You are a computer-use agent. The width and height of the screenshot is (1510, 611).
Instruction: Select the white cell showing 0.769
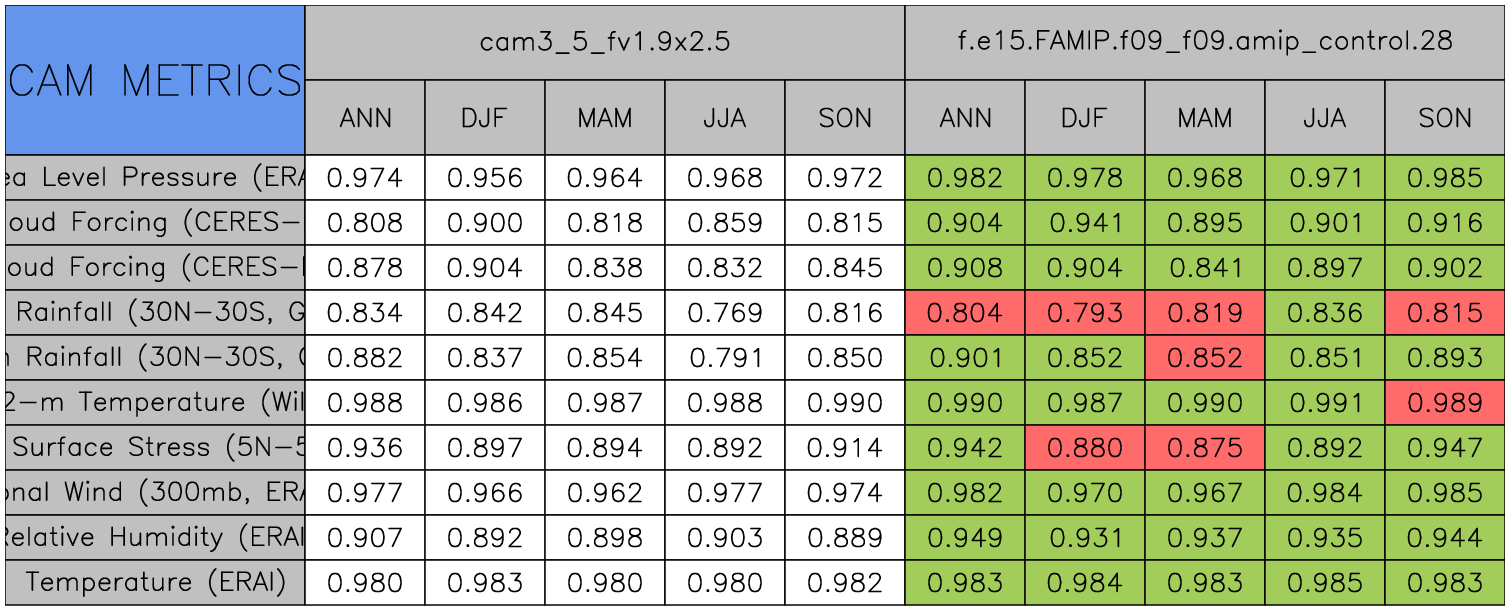coord(725,313)
